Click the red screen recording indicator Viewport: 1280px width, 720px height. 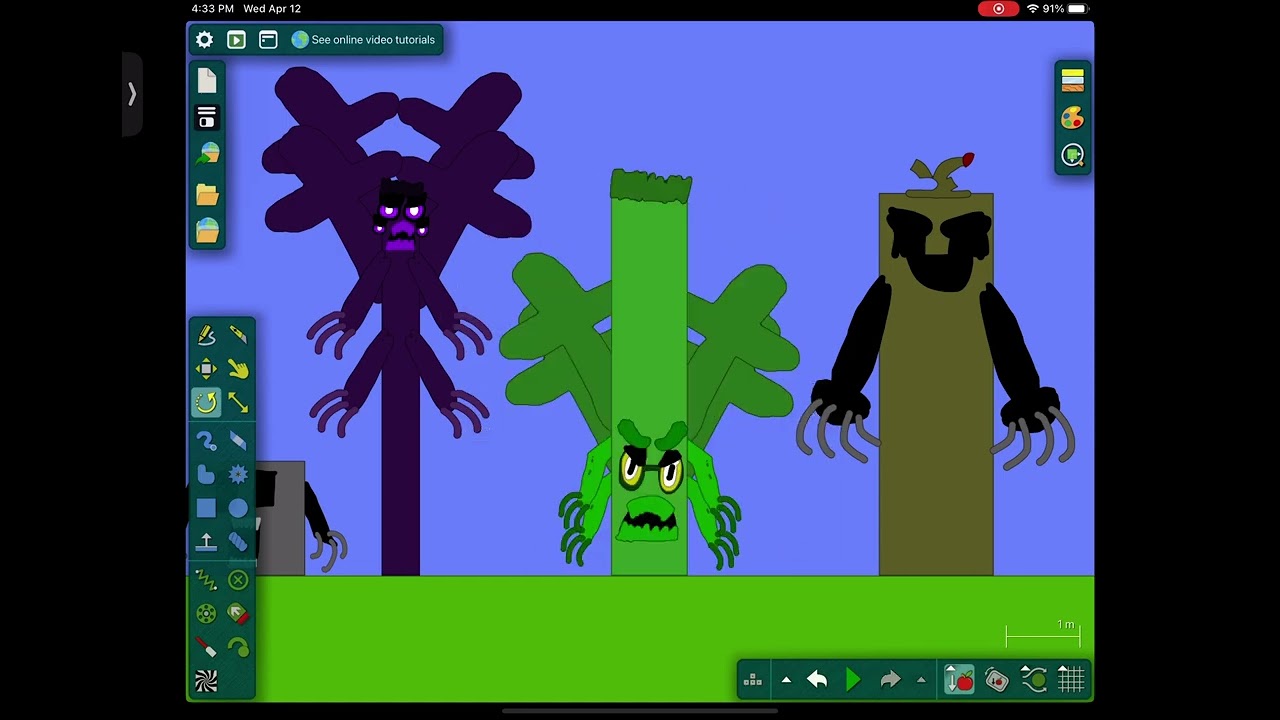coord(998,9)
